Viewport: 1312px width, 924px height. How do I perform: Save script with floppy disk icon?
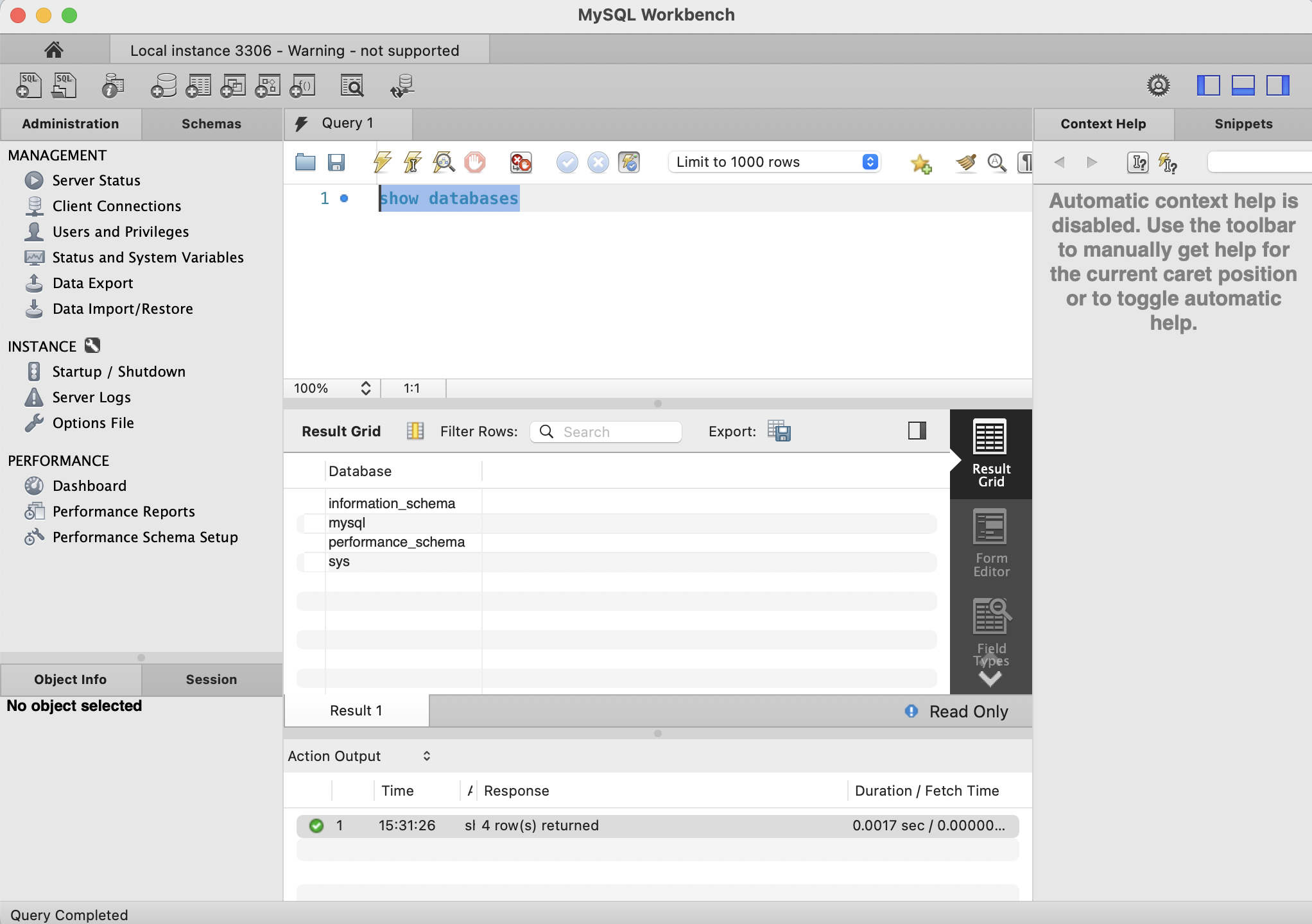336,162
